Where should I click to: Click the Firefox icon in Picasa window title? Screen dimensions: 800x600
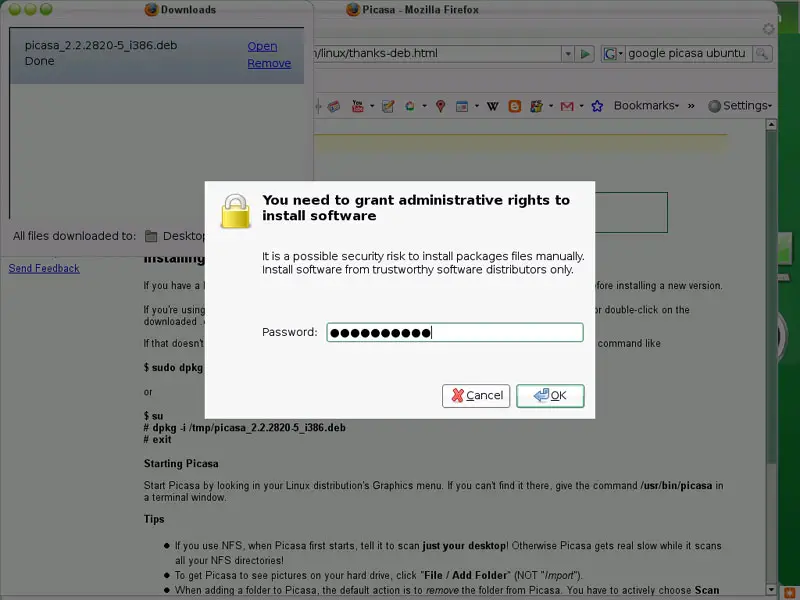pyautogui.click(x=353, y=10)
